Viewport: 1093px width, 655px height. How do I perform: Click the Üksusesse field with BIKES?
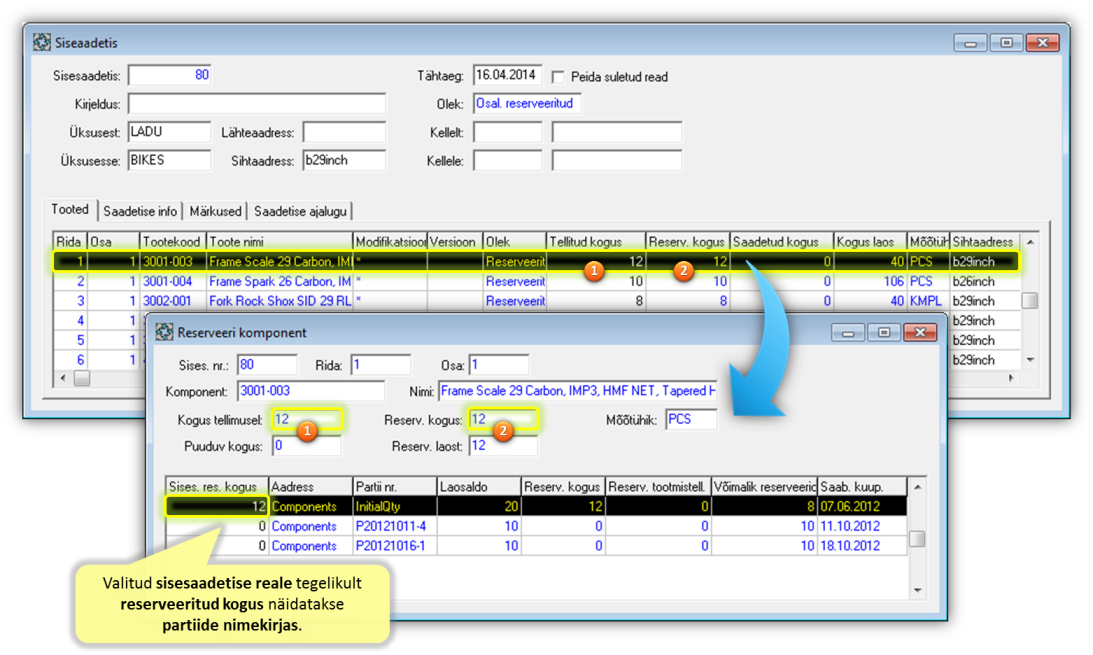169,160
